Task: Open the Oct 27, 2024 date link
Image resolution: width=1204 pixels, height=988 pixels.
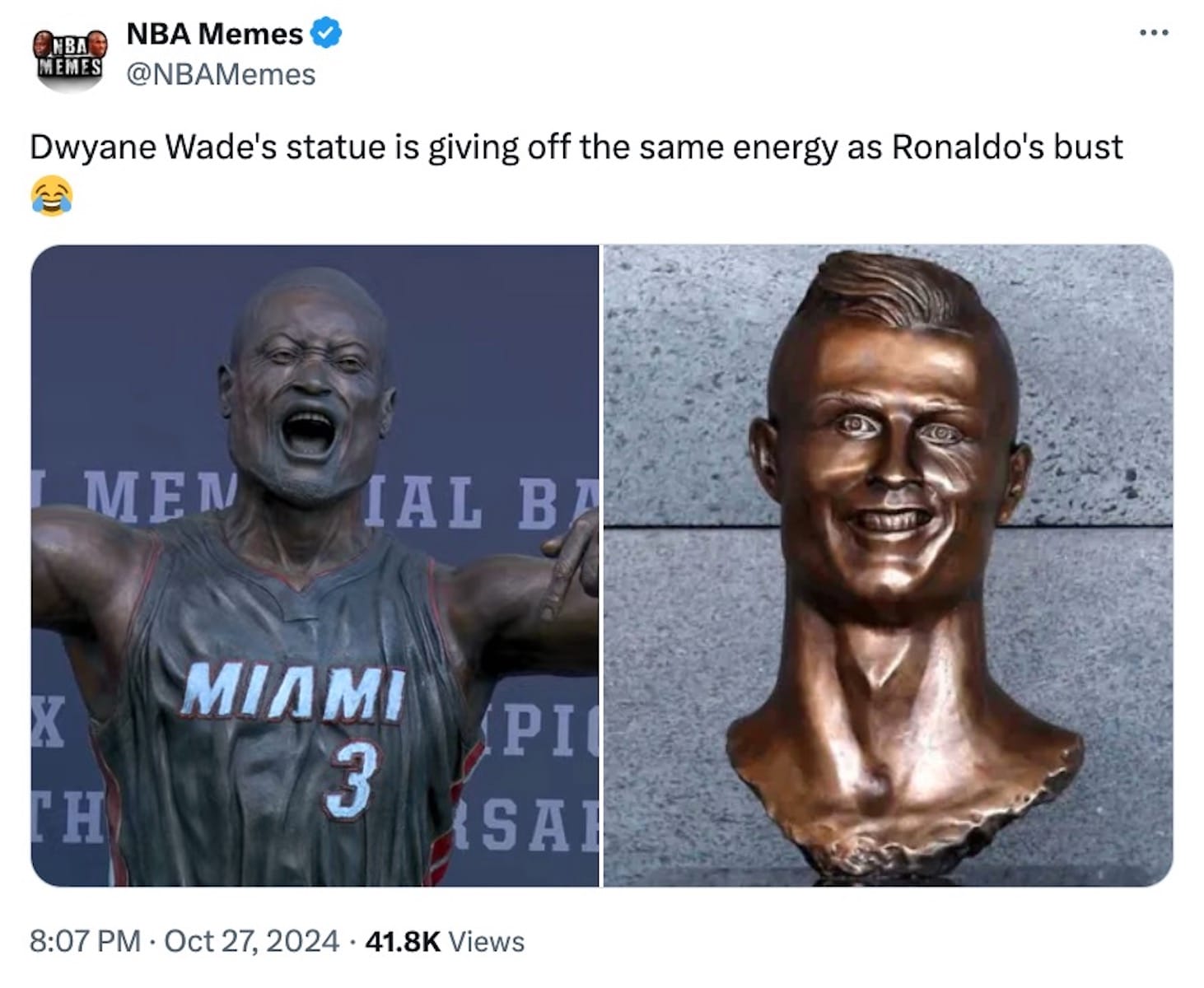Action: 251,940
